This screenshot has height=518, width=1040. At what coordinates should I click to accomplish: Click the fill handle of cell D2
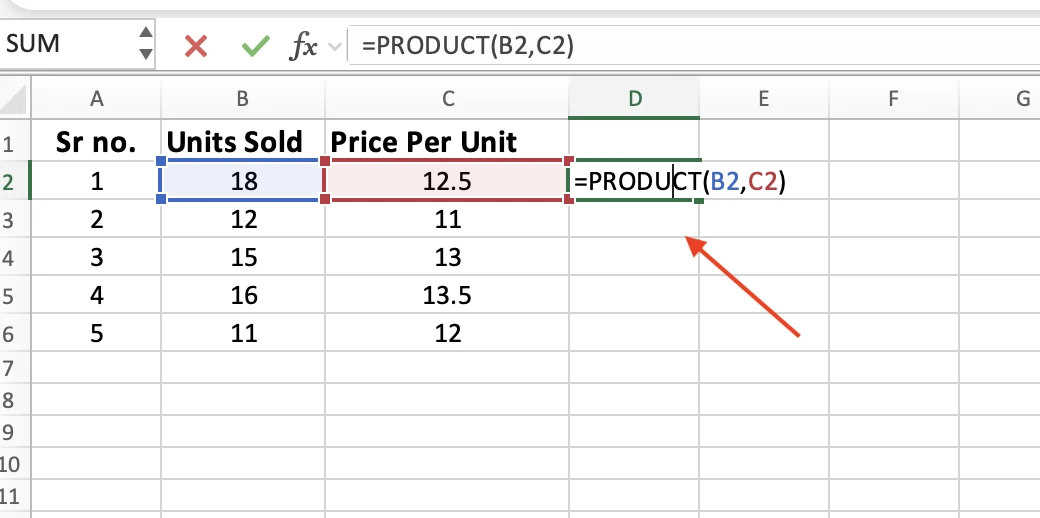[698, 200]
